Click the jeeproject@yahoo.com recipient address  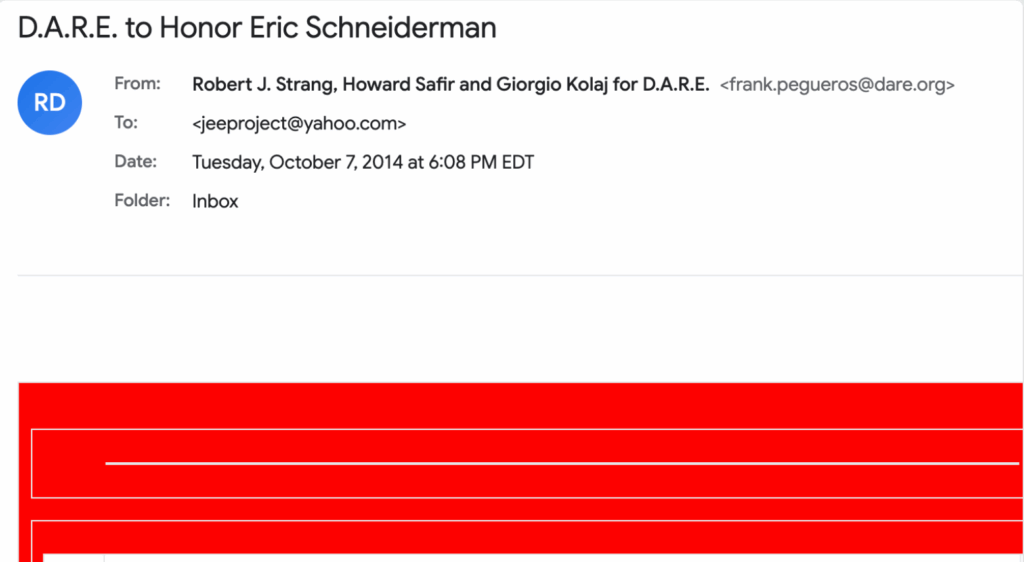click(299, 124)
